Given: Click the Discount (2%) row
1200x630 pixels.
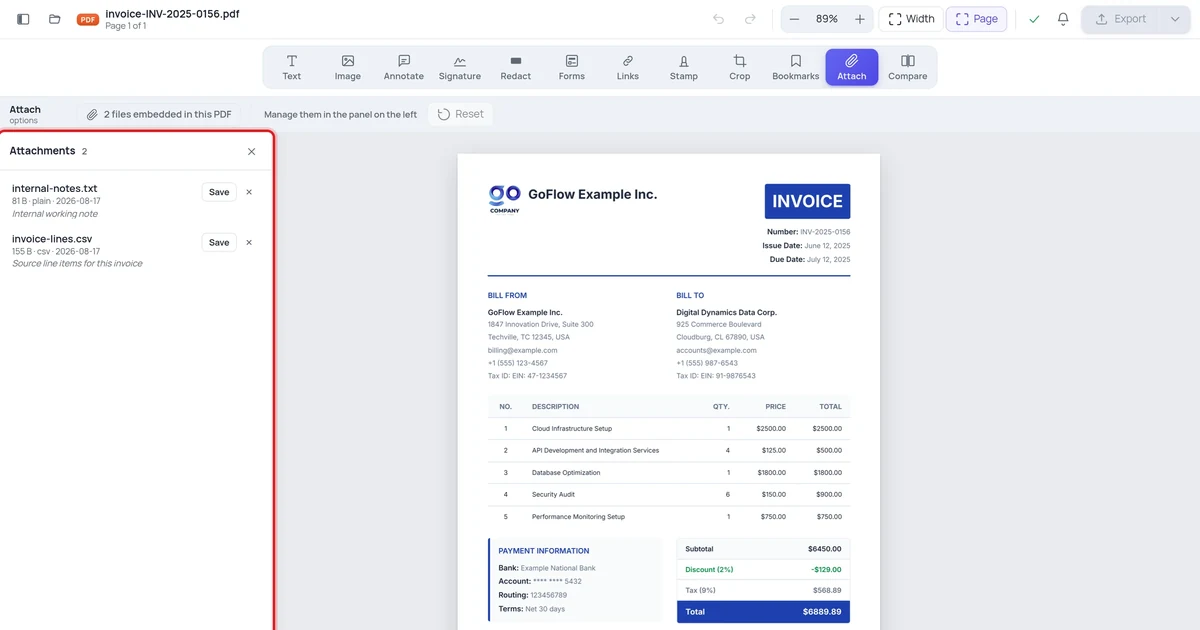Looking at the screenshot, I should tap(763, 569).
